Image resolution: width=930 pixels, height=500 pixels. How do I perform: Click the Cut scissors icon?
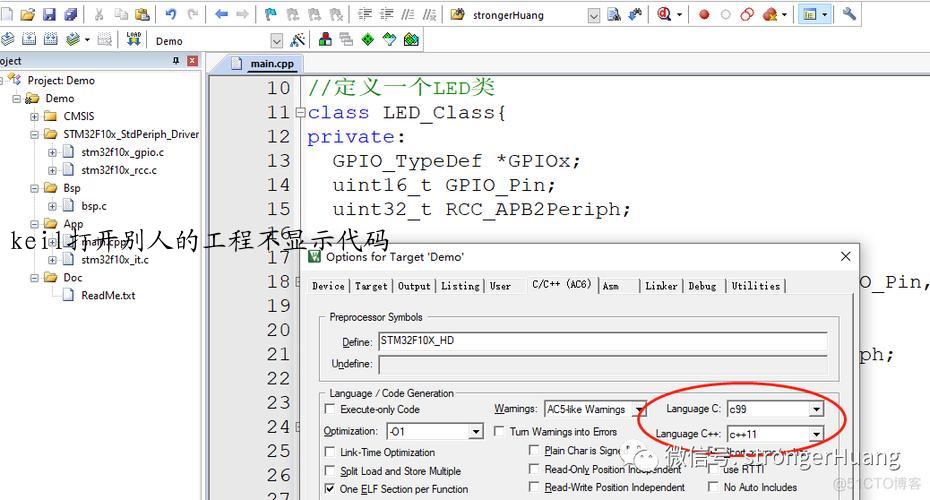pyautogui.click(x=99, y=14)
